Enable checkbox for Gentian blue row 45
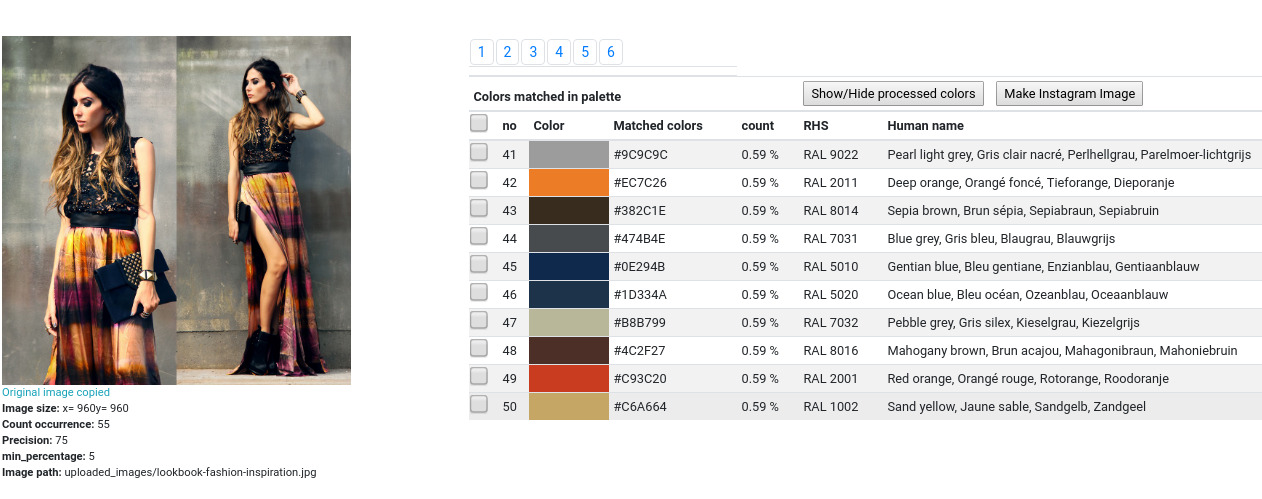1262x499 pixels. tap(479, 264)
